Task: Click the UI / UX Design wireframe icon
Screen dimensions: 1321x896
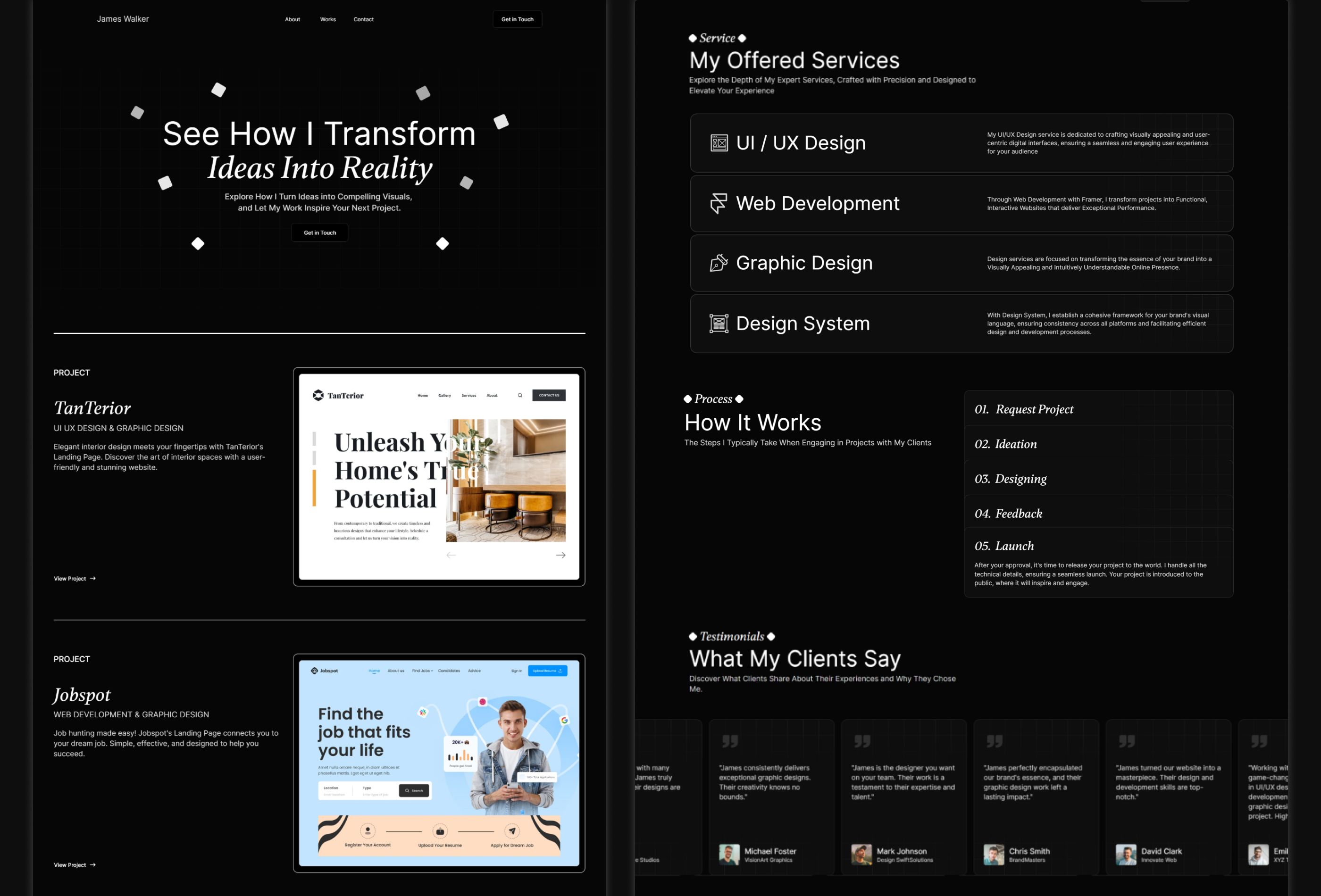Action: (719, 142)
